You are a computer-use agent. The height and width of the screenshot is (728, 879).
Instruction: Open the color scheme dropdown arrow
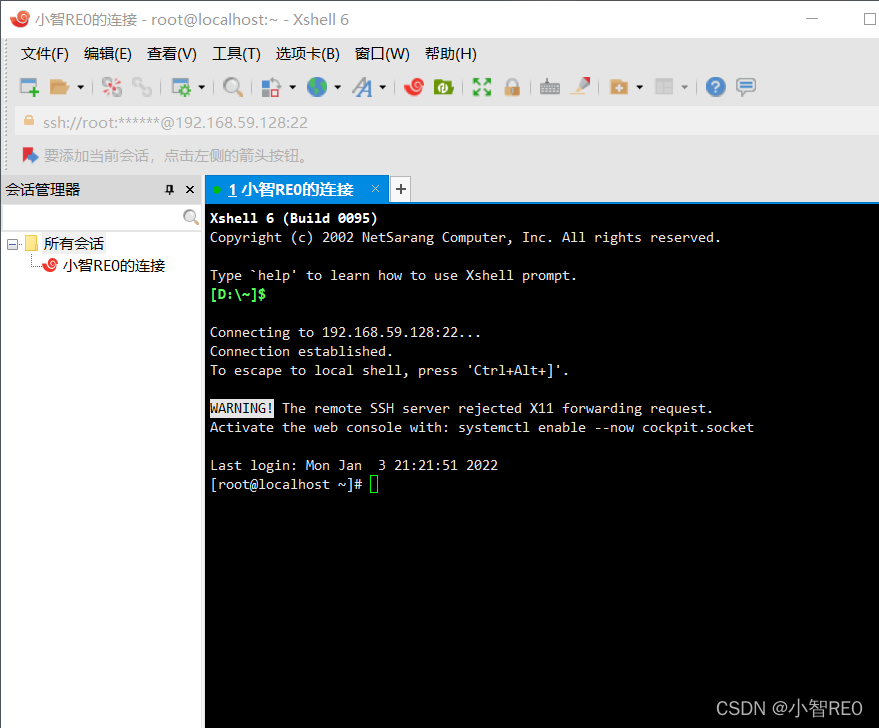coord(292,87)
